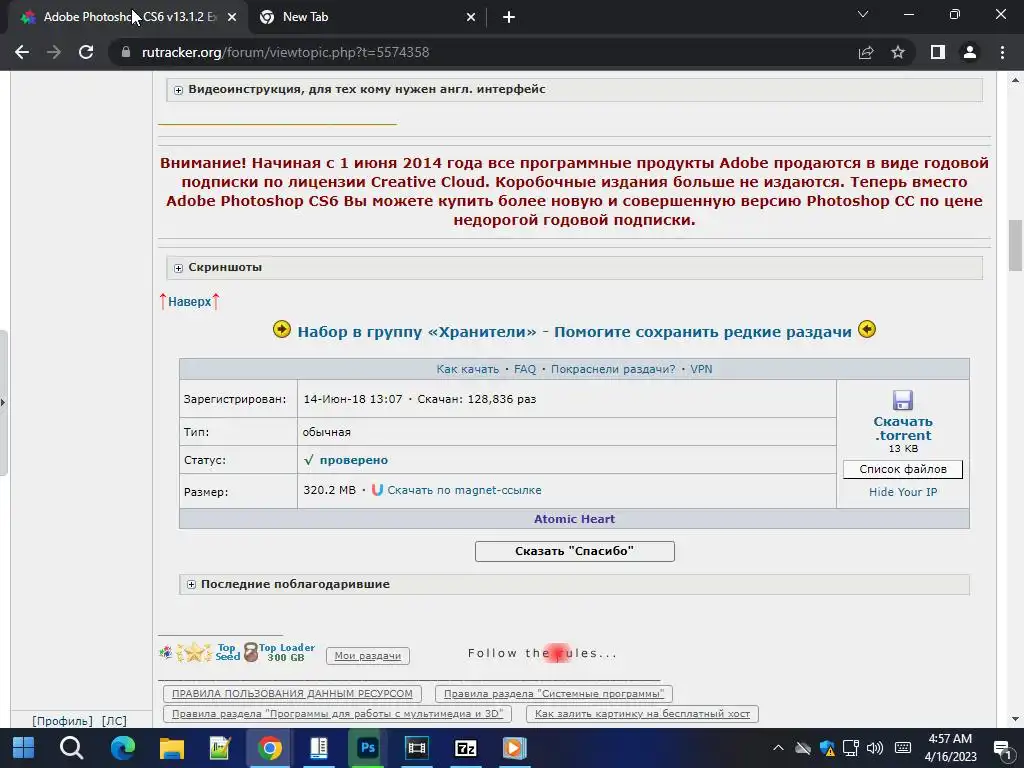The width and height of the screenshot is (1024, 768).
Task: Click the right yellow arrow icon
Action: [867, 329]
